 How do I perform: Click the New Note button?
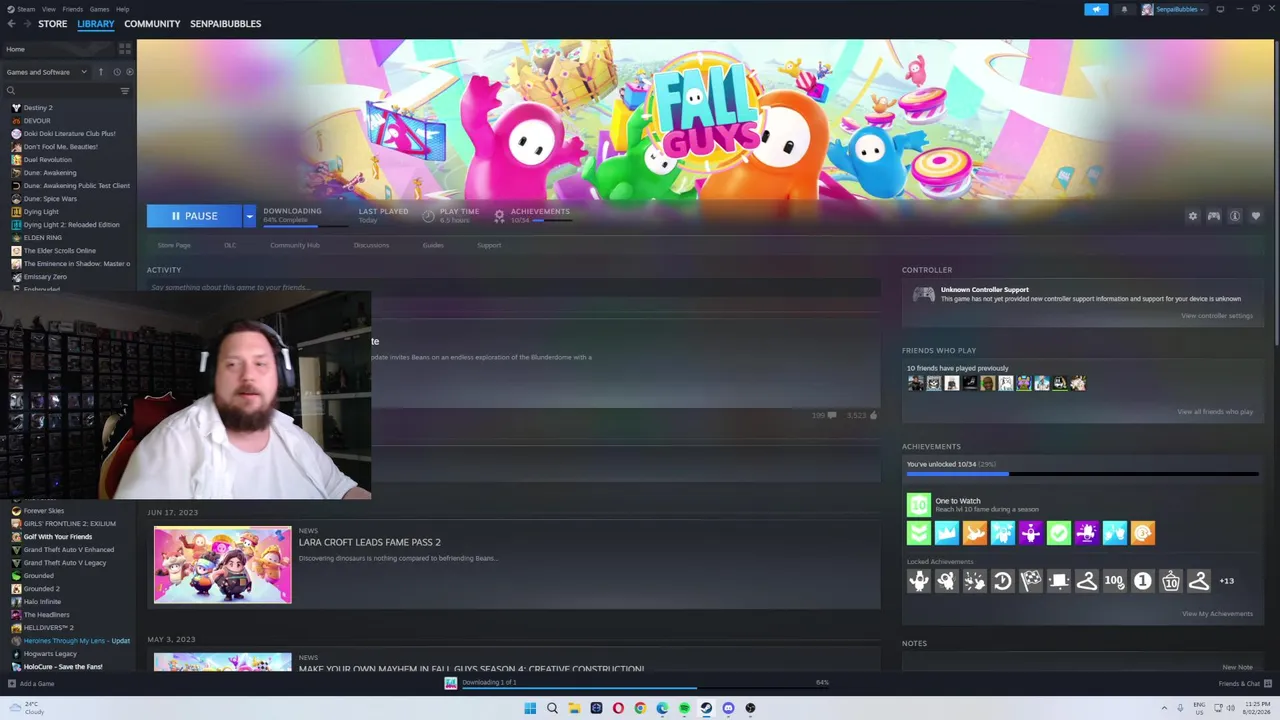point(1237,667)
